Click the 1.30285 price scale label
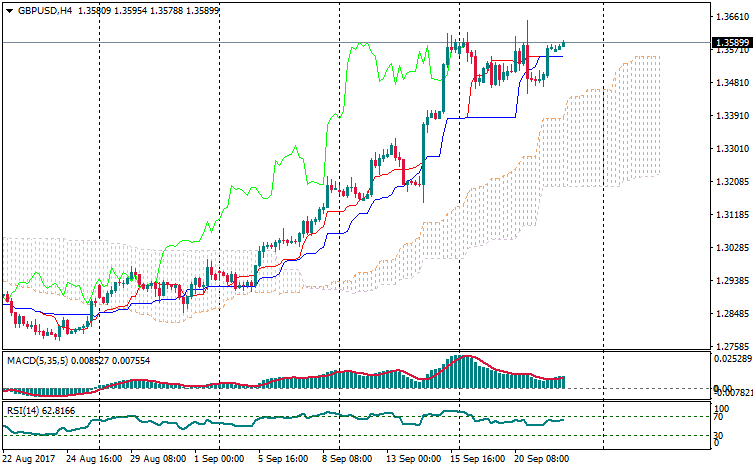 (729, 247)
